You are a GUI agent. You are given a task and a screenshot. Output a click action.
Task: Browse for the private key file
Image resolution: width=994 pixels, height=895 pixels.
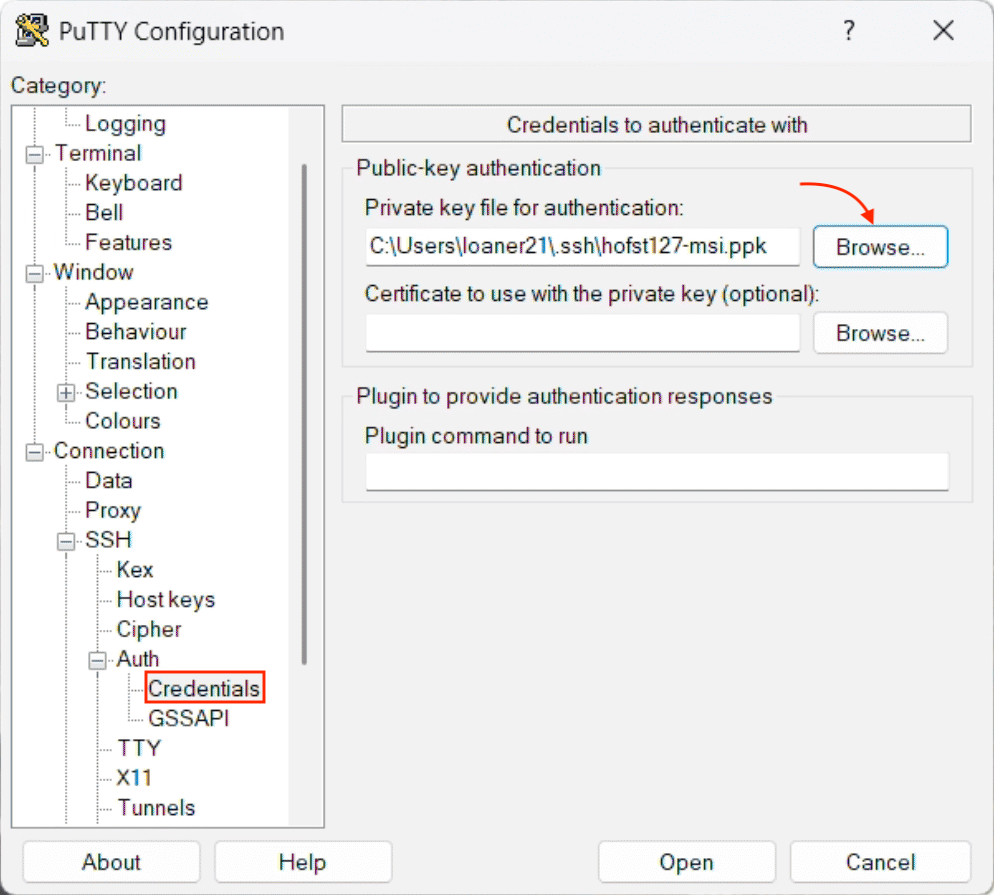click(880, 247)
